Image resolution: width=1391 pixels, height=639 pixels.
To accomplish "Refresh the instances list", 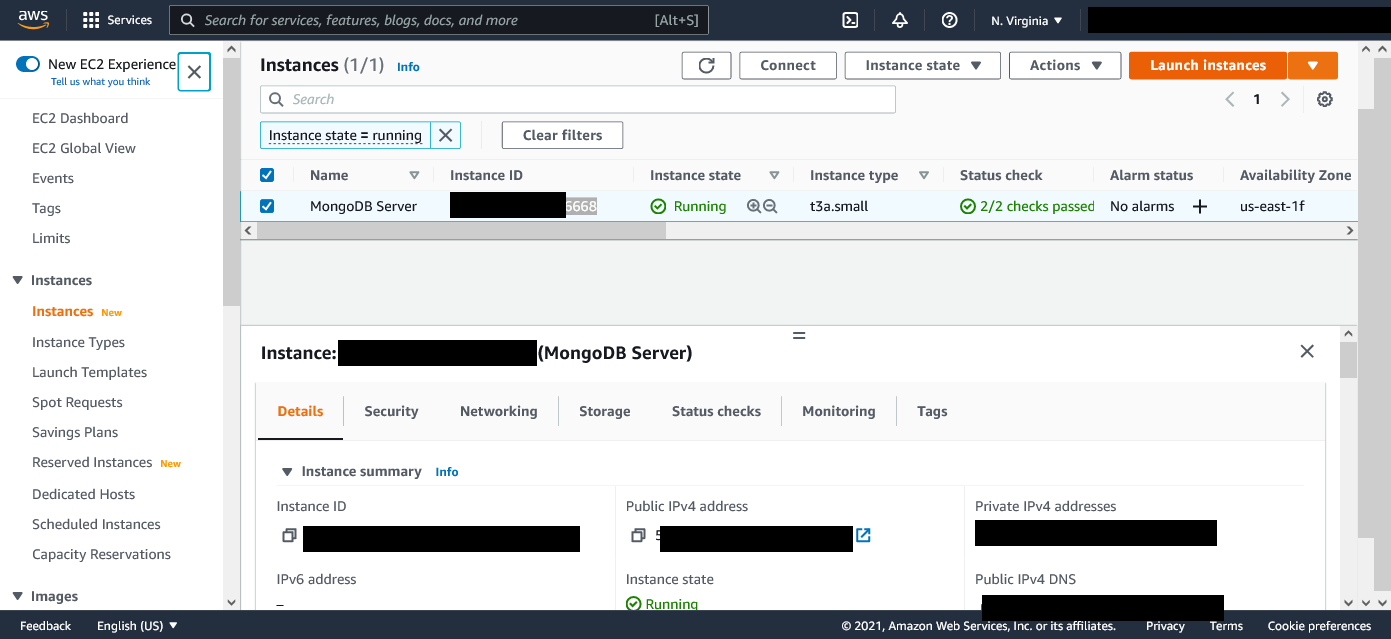I will click(707, 65).
